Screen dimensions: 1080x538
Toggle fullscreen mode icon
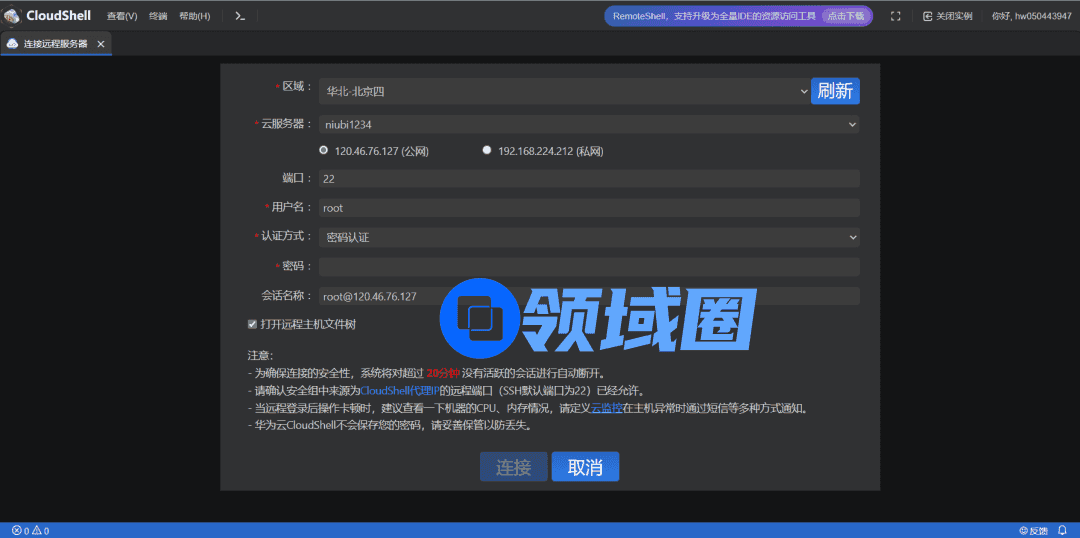click(895, 16)
